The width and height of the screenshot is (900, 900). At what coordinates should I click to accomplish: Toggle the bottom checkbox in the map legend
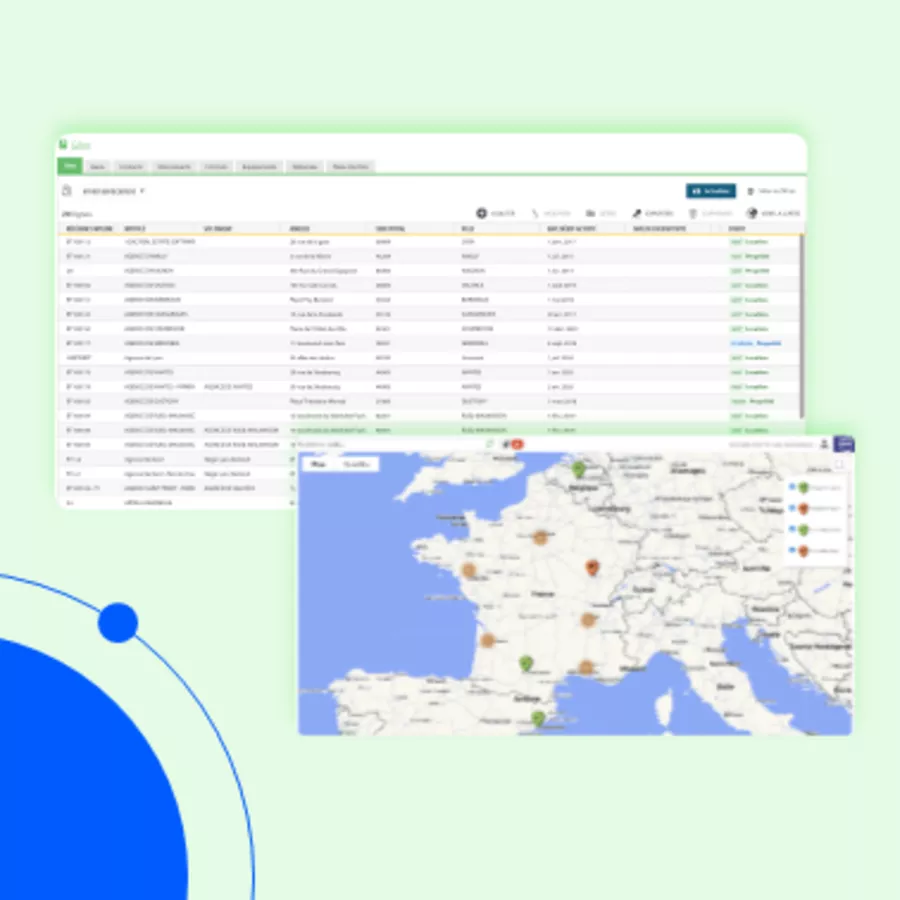pos(792,550)
